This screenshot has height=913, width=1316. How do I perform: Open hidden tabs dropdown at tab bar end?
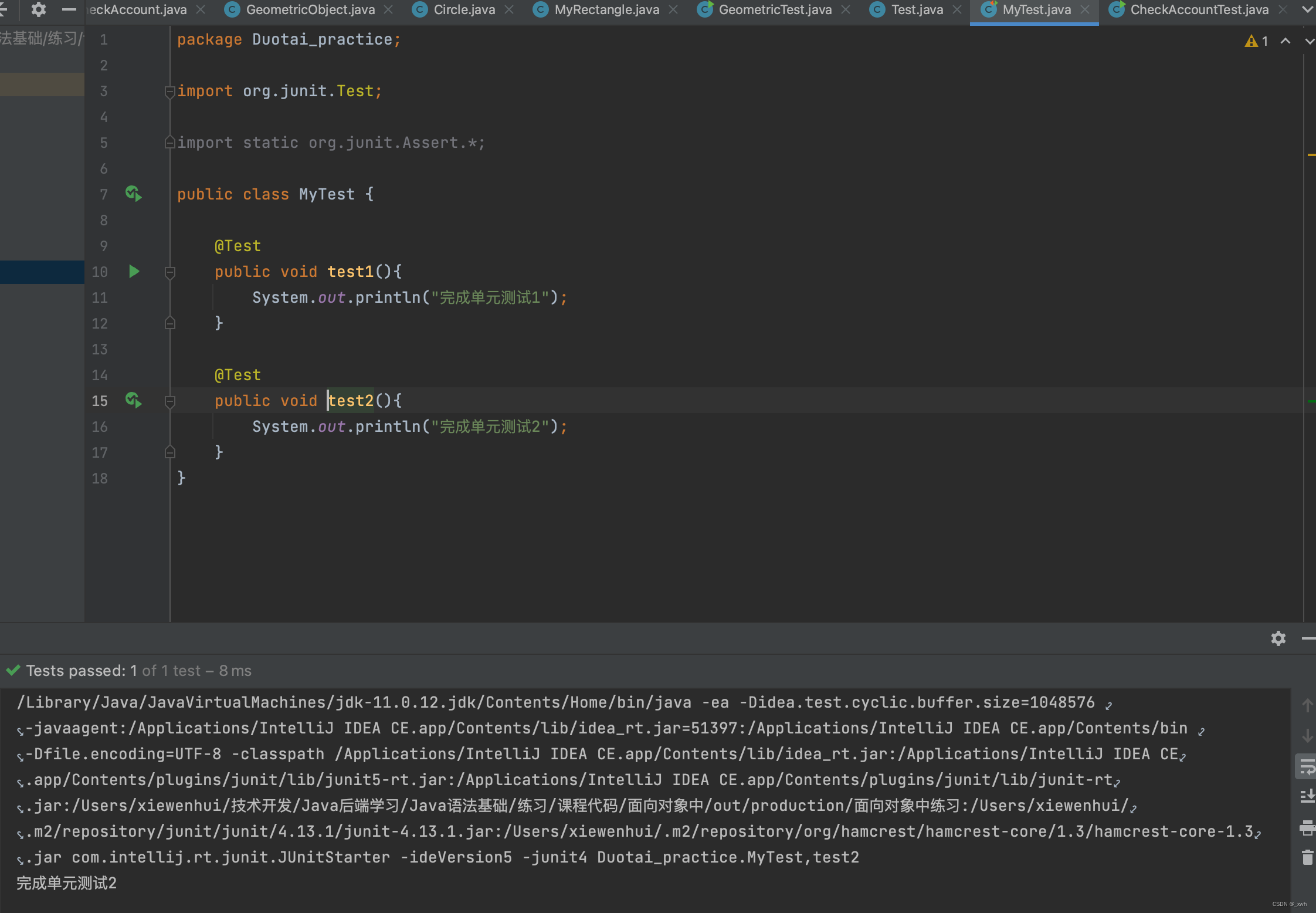(x=1307, y=9)
